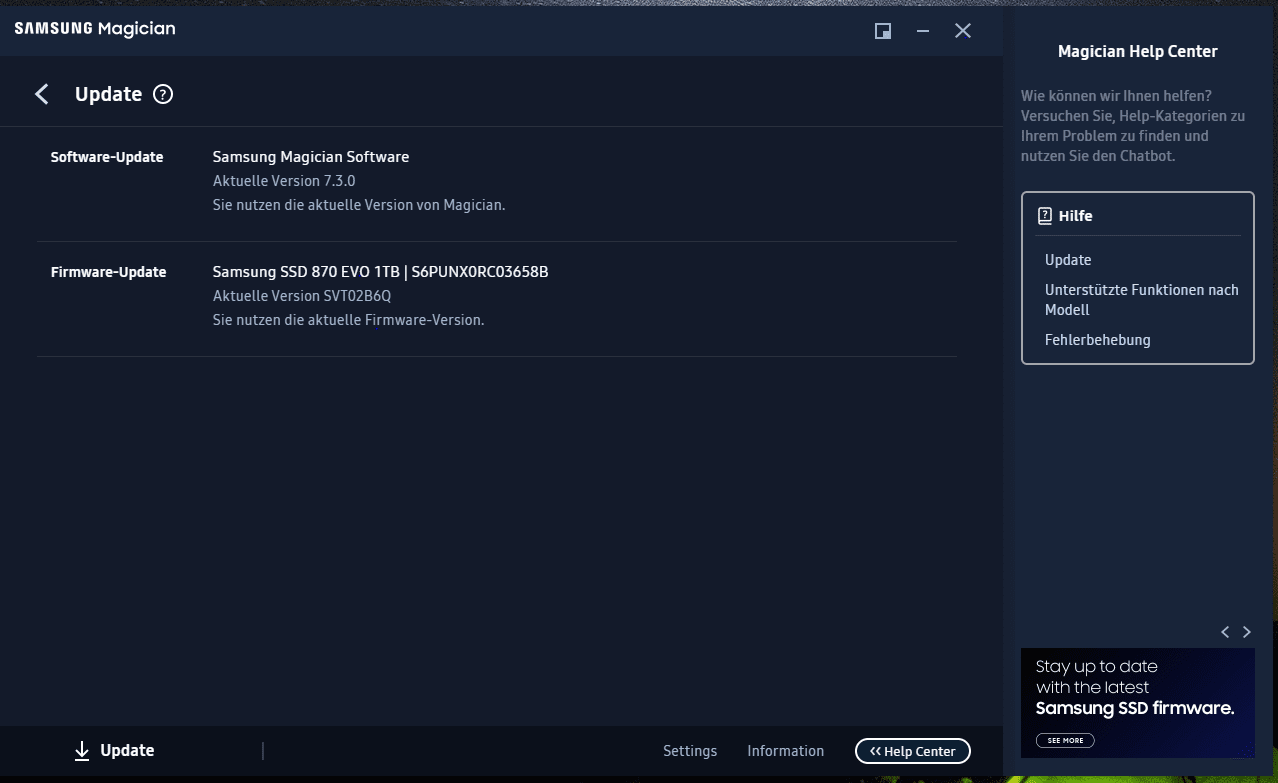Click the Hilfe heading in help box

coord(1076,216)
